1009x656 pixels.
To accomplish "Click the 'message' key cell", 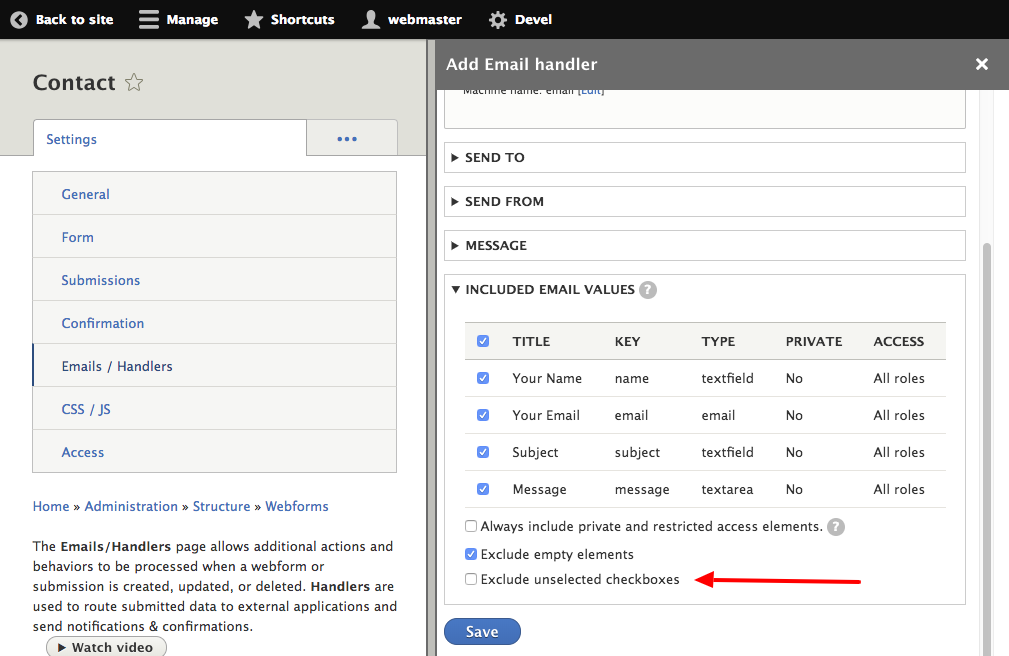I will 642,490.
